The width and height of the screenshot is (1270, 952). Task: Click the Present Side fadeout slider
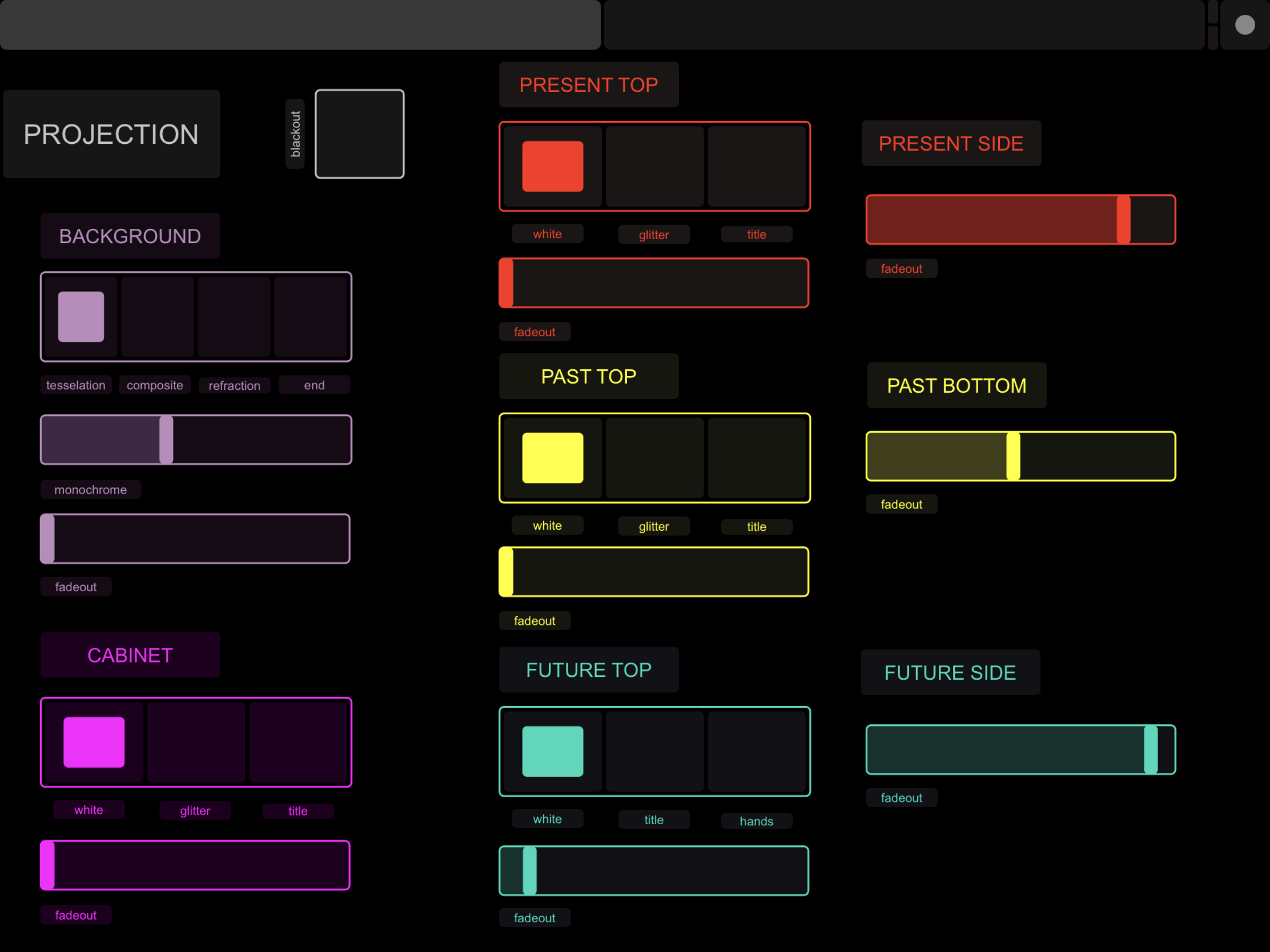click(1020, 220)
